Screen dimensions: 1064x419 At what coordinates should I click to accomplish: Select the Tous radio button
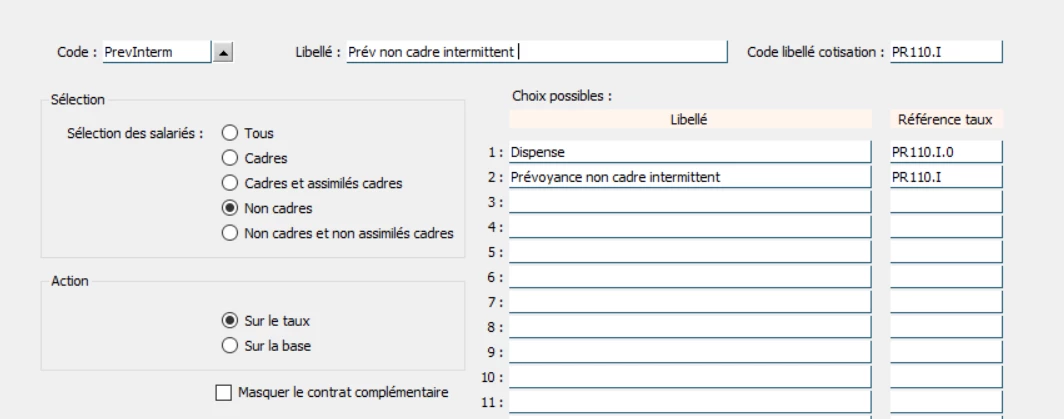point(229,133)
